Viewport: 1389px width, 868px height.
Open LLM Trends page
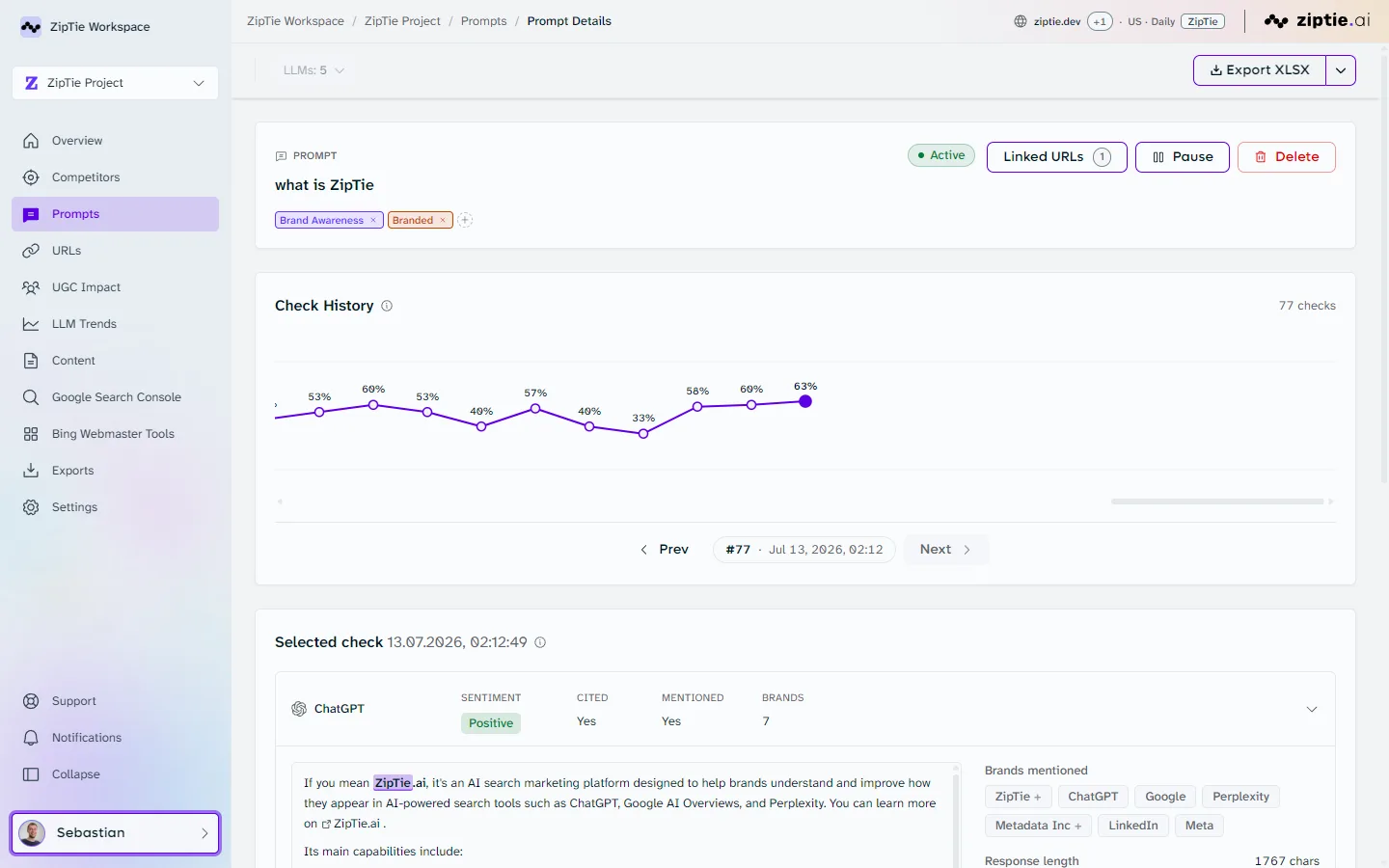pyautogui.click(x=115, y=324)
